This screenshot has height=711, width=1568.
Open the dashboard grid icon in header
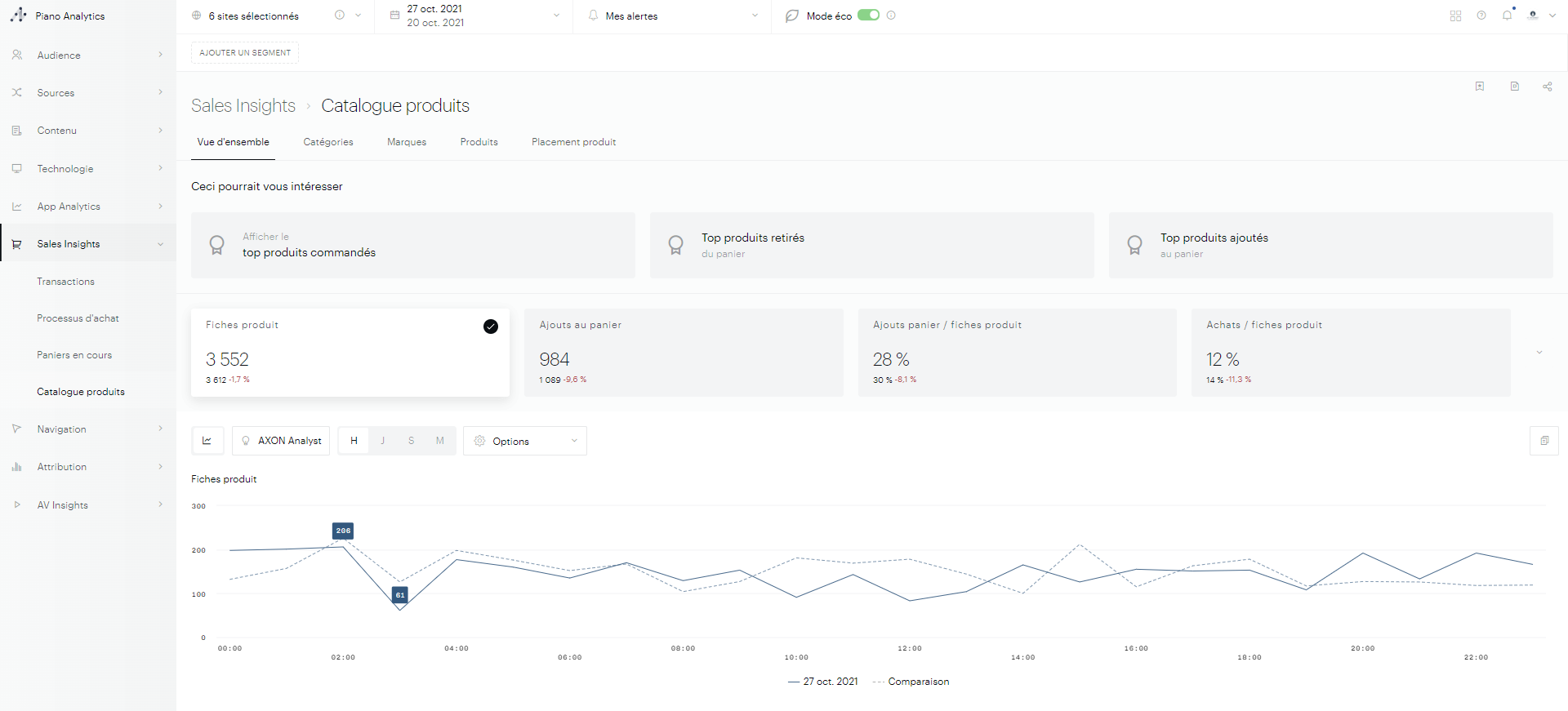coord(1455,16)
